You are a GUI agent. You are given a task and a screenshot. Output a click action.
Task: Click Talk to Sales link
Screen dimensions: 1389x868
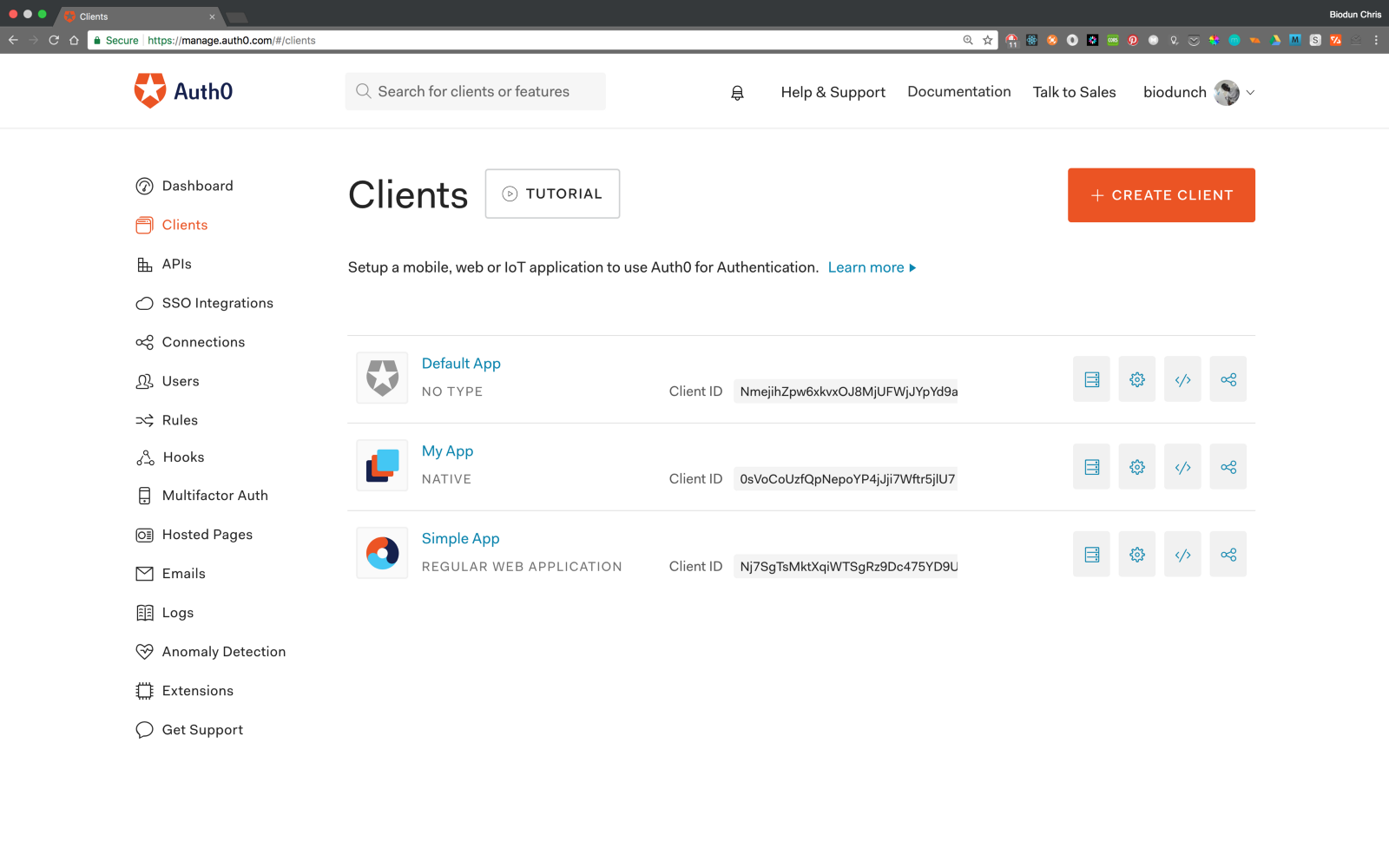(x=1075, y=92)
